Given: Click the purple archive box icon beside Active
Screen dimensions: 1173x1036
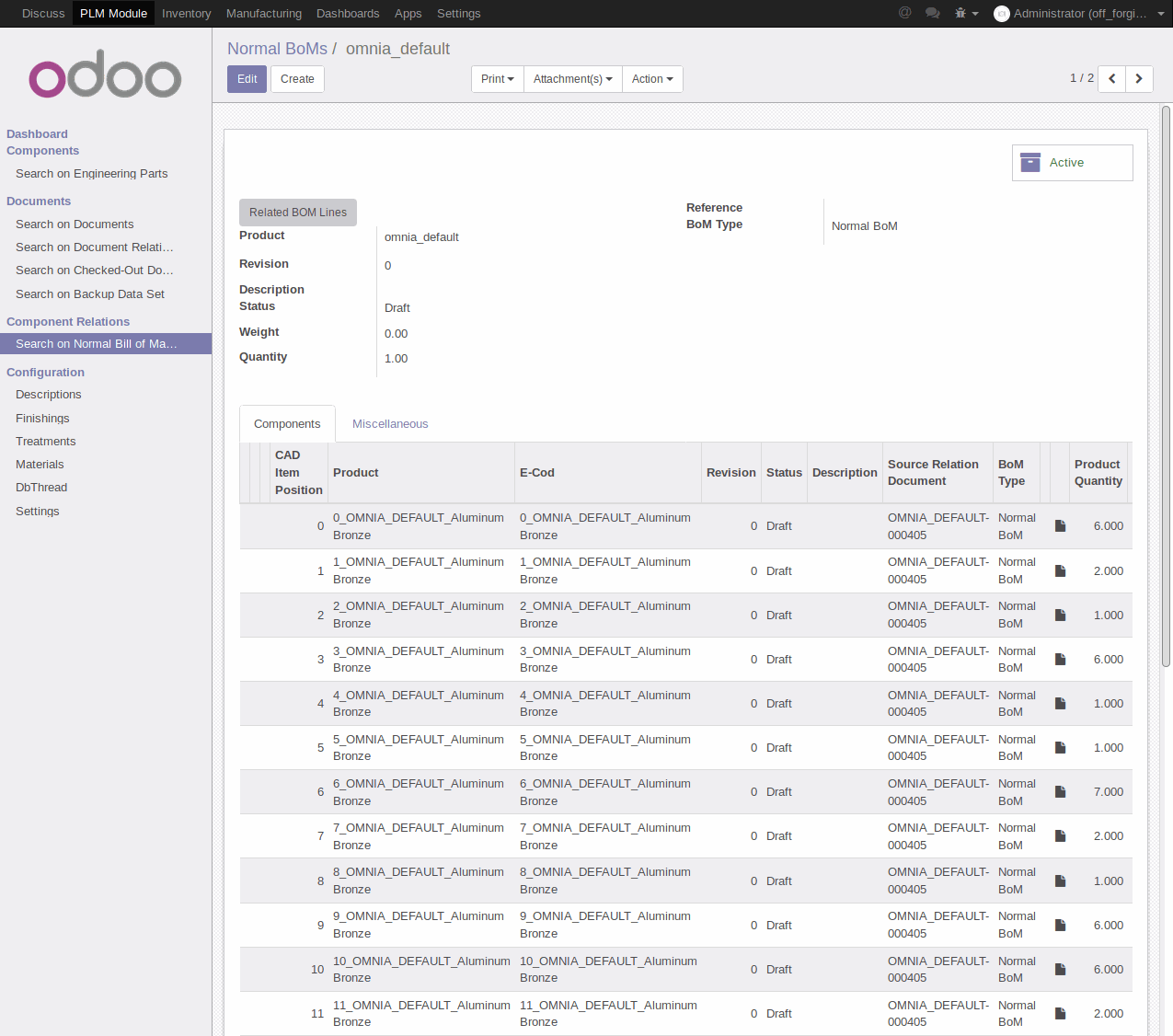Looking at the screenshot, I should point(1030,162).
